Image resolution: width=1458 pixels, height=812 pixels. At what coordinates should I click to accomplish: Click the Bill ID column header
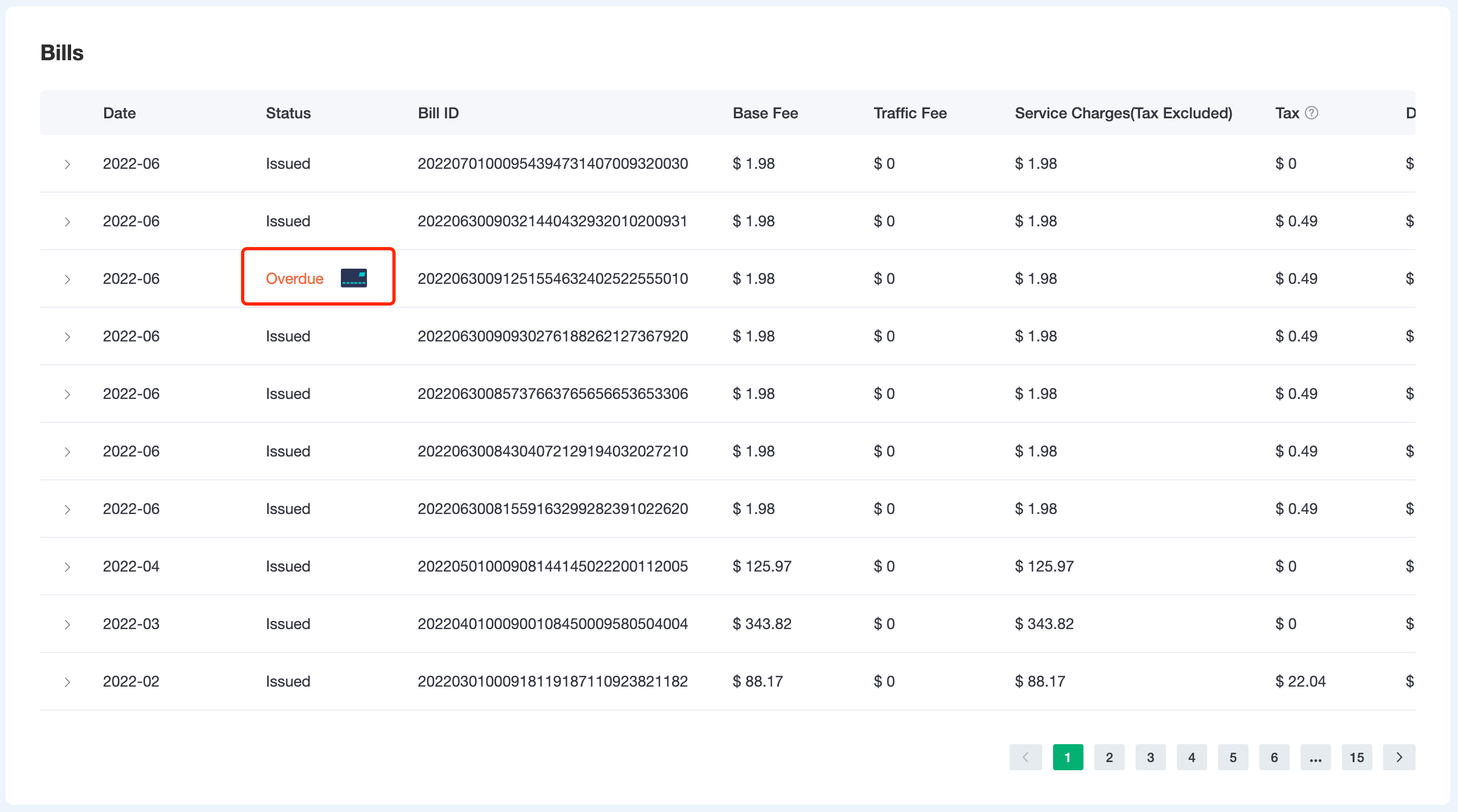pyautogui.click(x=438, y=113)
